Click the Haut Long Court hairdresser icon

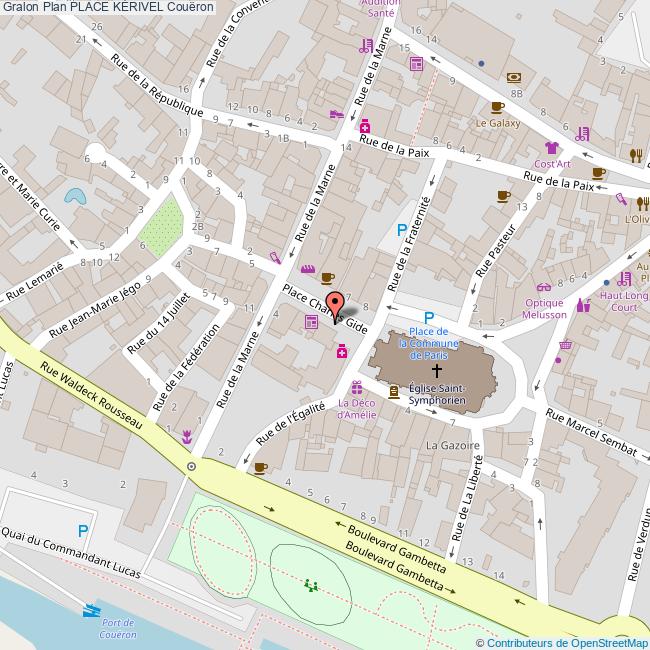coord(625,277)
